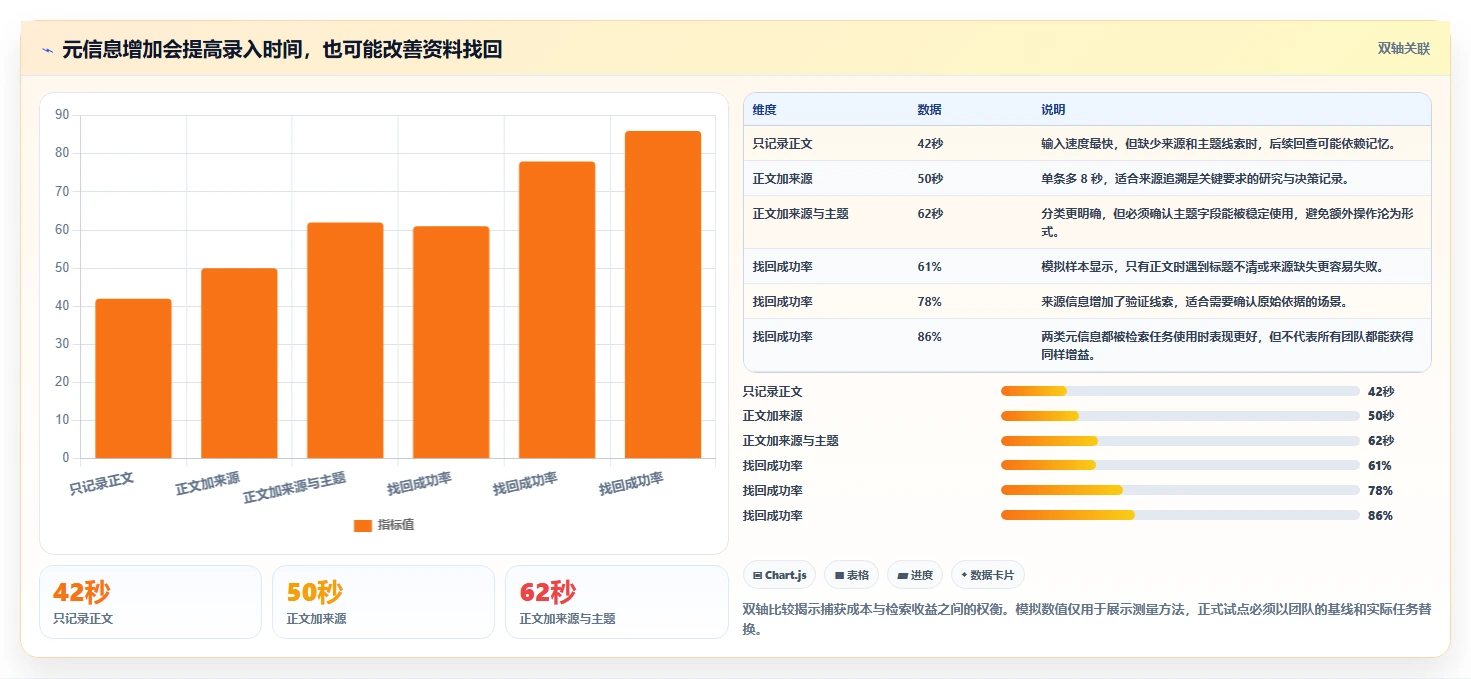Image resolution: width=1471 pixels, height=679 pixels.
Task: Click the chart bar for 正文加来源 at 50
Action: pyautogui.click(x=239, y=363)
